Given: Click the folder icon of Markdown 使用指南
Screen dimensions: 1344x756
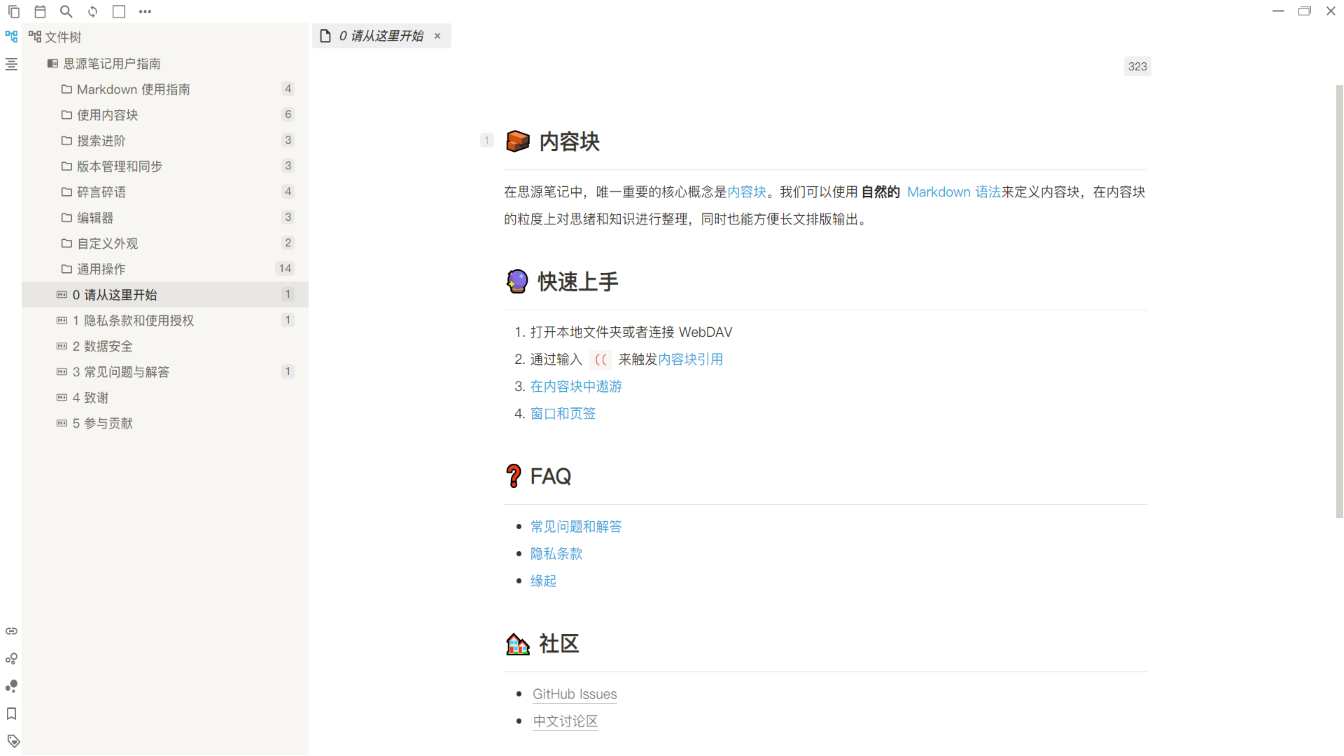Looking at the screenshot, I should point(66,89).
